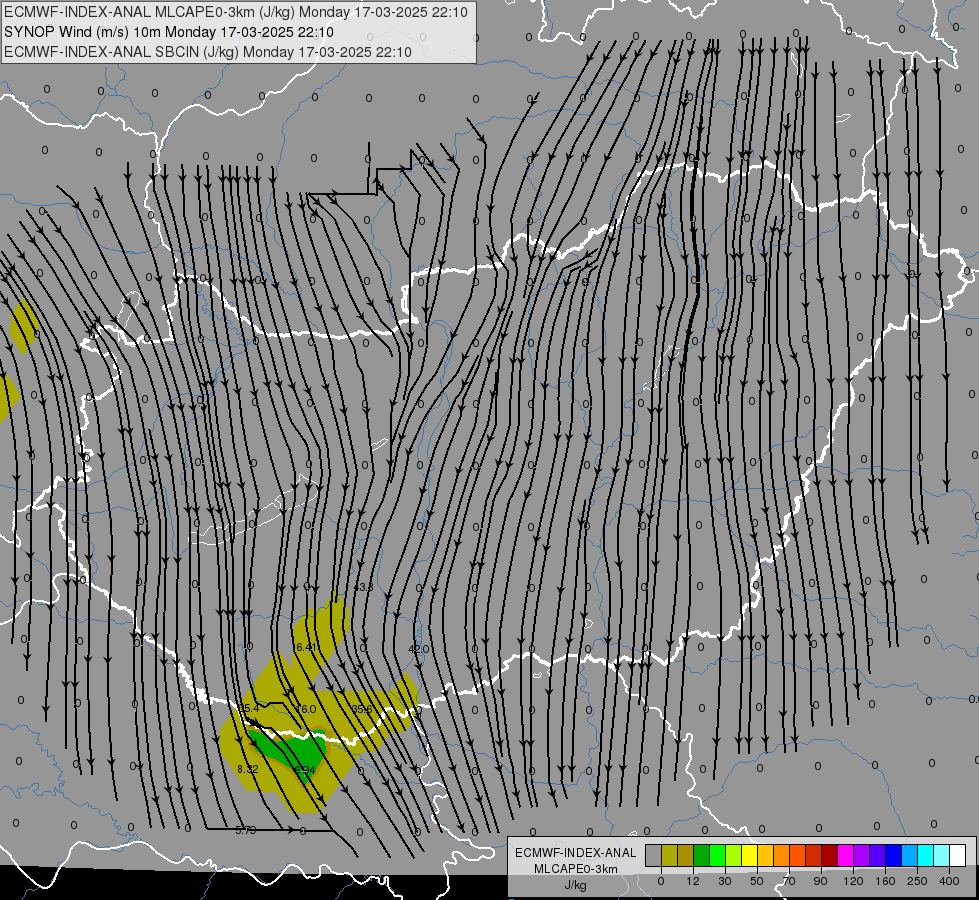Click the 5.79 value near bottom
This screenshot has height=900, width=979.
(x=246, y=830)
